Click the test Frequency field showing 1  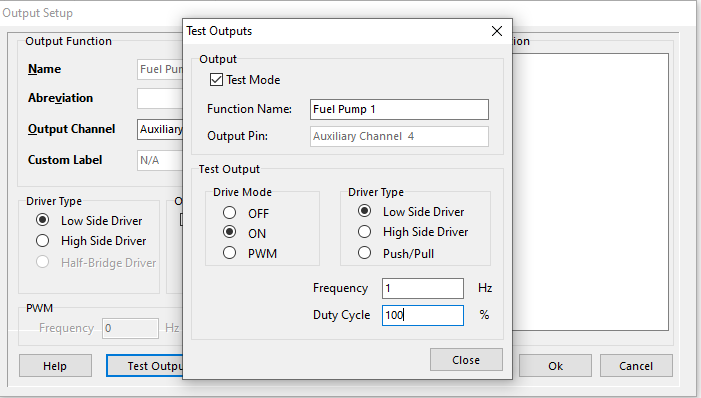[x=422, y=288]
